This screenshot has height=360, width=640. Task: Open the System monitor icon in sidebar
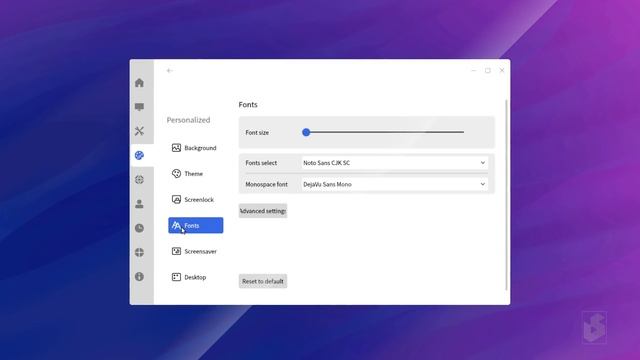point(139,107)
